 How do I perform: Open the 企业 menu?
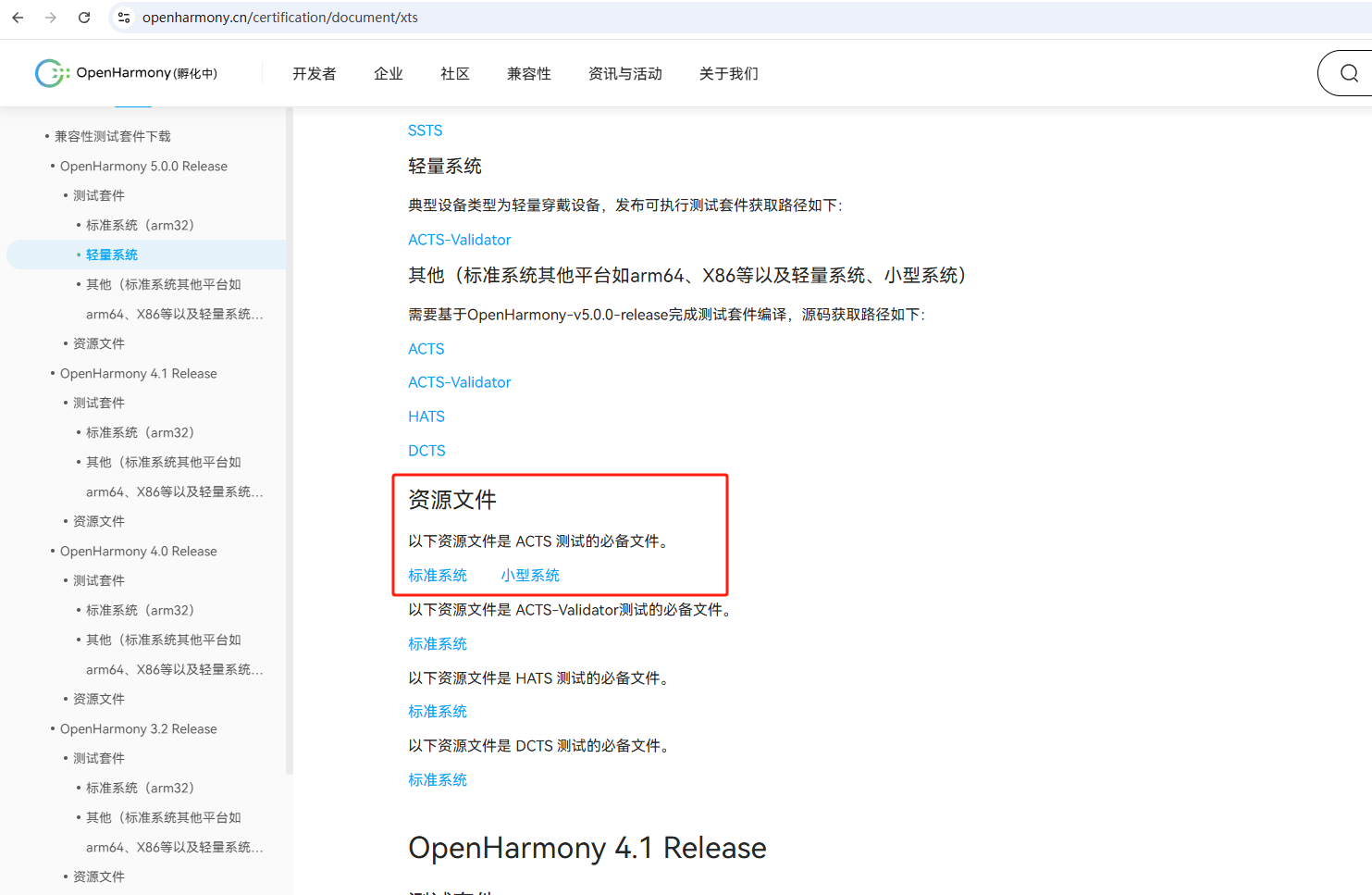(389, 74)
